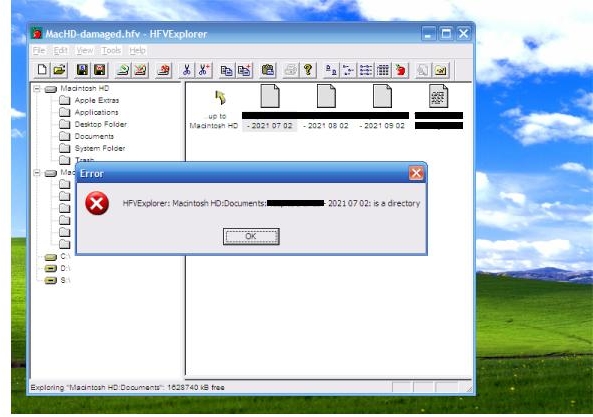
Task: Click the grayed-out printer toolbar icon
Action: [290, 70]
